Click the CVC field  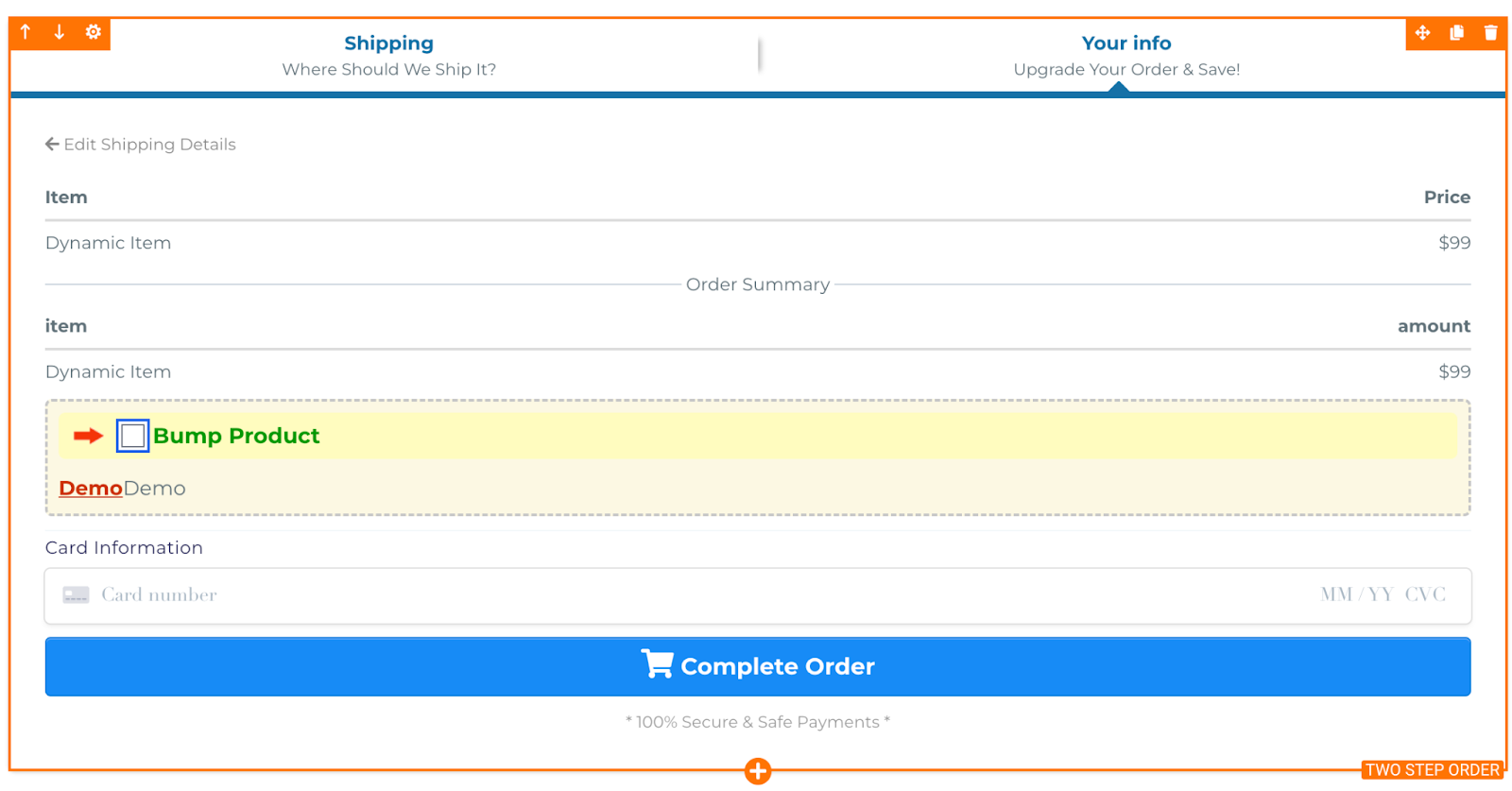(x=1425, y=595)
